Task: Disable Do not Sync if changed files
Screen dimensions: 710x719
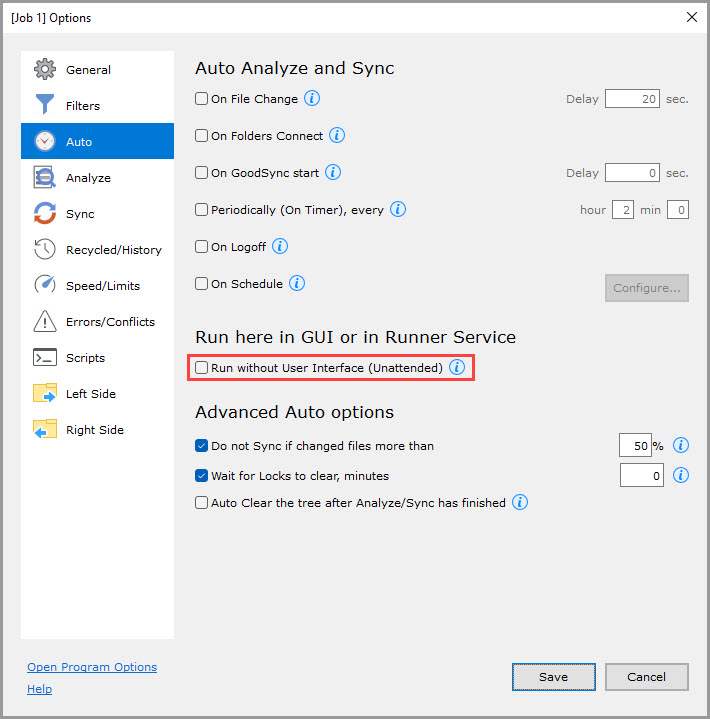Action: click(202, 446)
